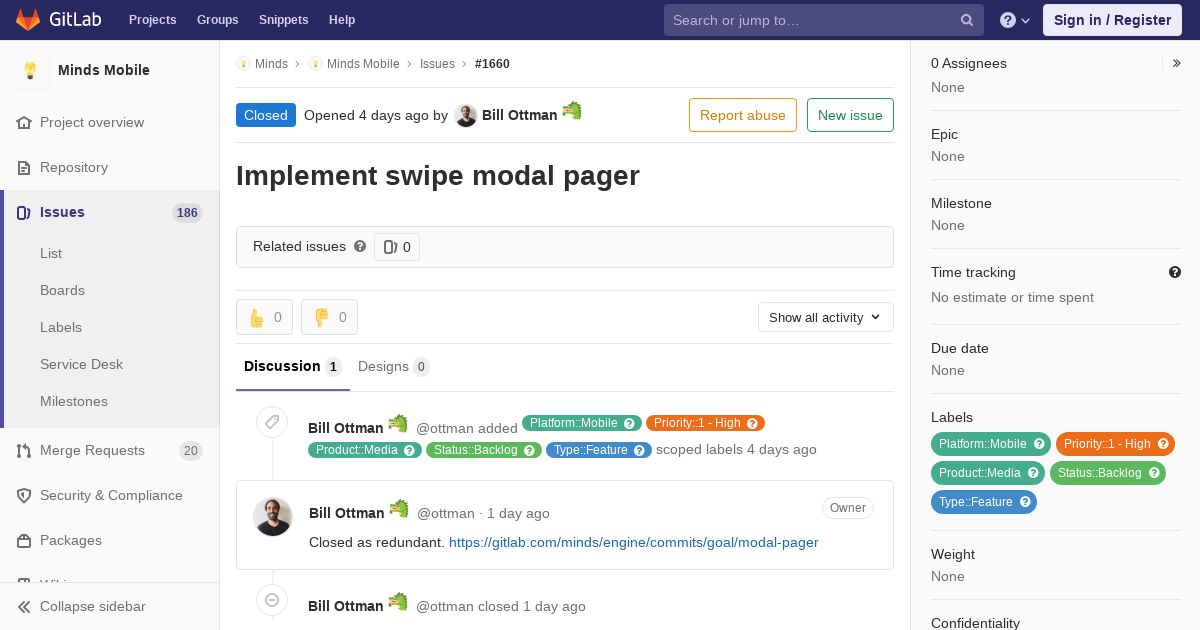Image resolution: width=1200 pixels, height=630 pixels.
Task: Open the Help menu item
Action: click(x=342, y=20)
